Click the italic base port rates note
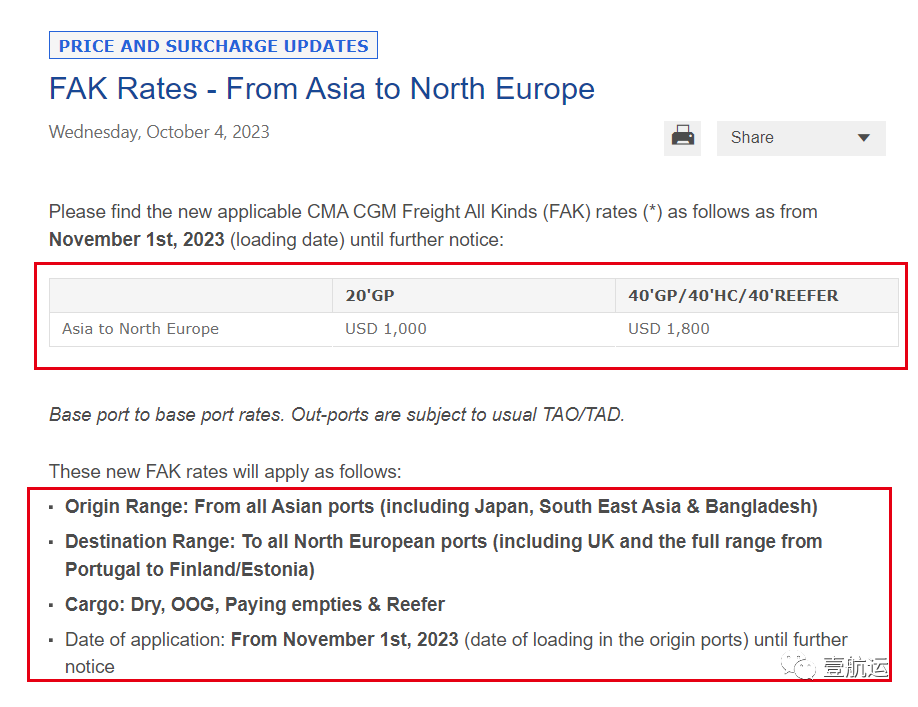This screenshot has width=918, height=707. click(x=336, y=415)
